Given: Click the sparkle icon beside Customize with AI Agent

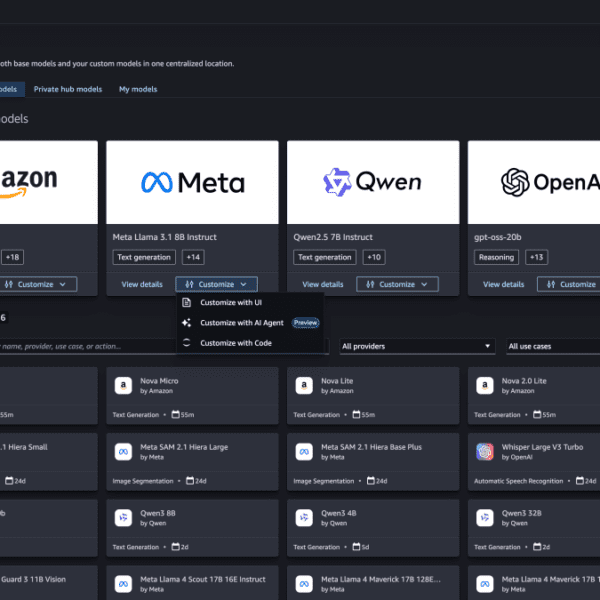Looking at the screenshot, I should [x=186, y=323].
